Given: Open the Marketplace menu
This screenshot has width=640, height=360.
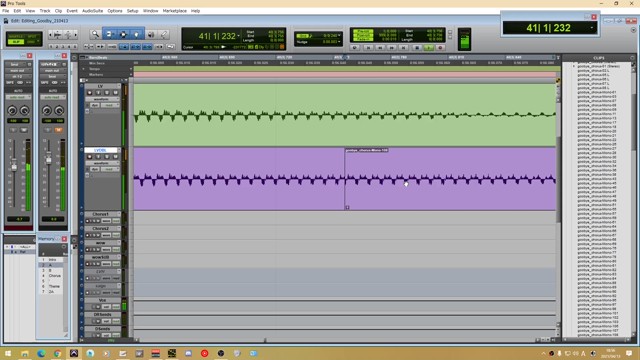Looking at the screenshot, I should 175,11.
